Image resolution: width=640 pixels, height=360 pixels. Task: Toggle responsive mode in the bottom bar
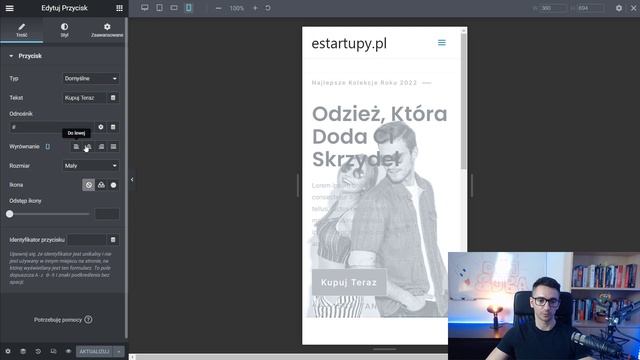coord(53,351)
